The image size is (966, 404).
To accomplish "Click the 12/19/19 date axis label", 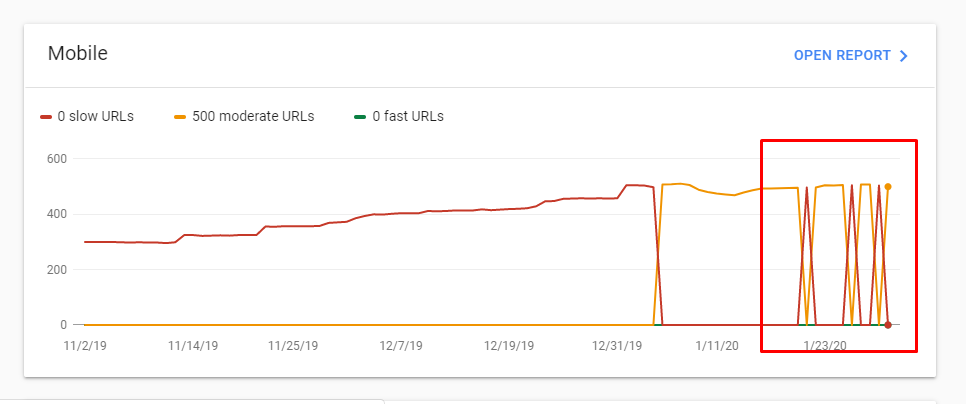I will [x=508, y=345].
